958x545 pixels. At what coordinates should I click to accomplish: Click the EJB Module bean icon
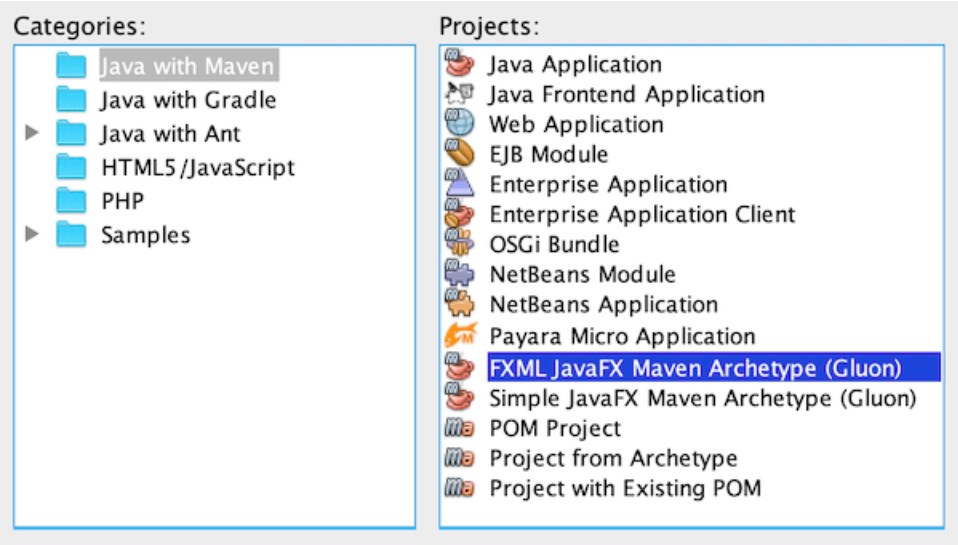459,153
